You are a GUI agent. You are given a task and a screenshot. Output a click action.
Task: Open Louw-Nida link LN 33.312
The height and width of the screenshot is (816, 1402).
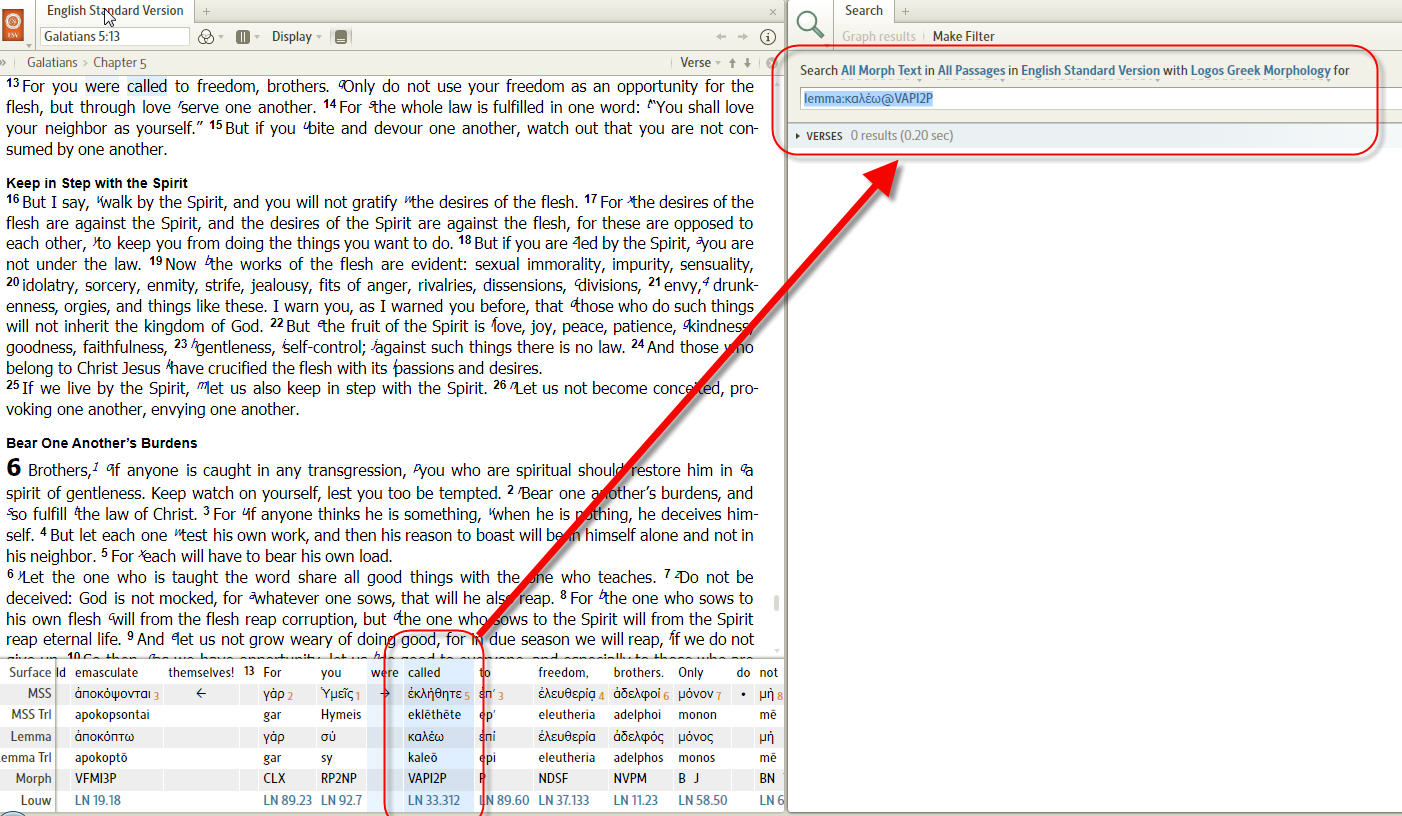434,800
